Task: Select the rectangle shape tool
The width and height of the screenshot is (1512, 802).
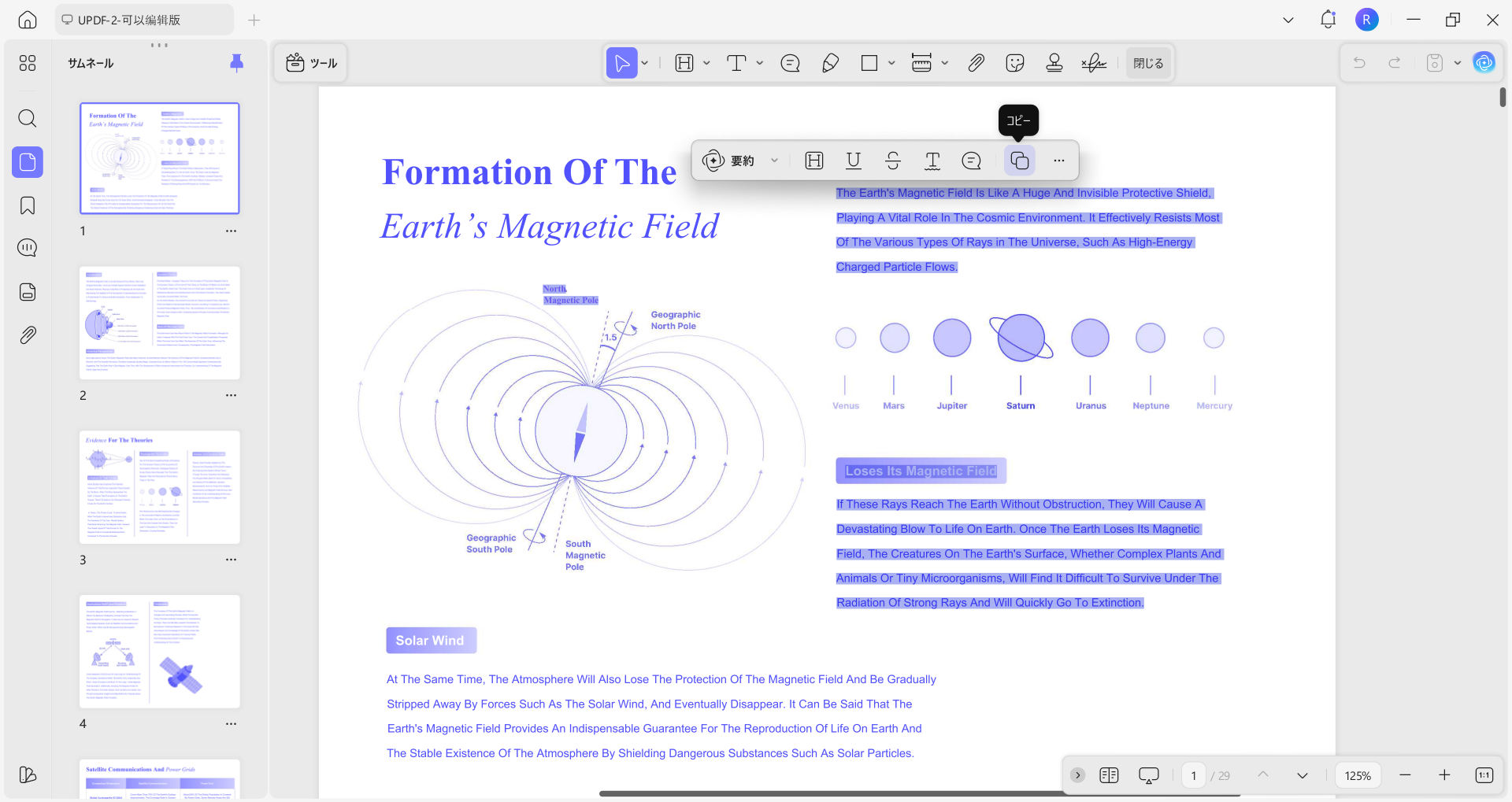Action: pyautogui.click(x=869, y=63)
